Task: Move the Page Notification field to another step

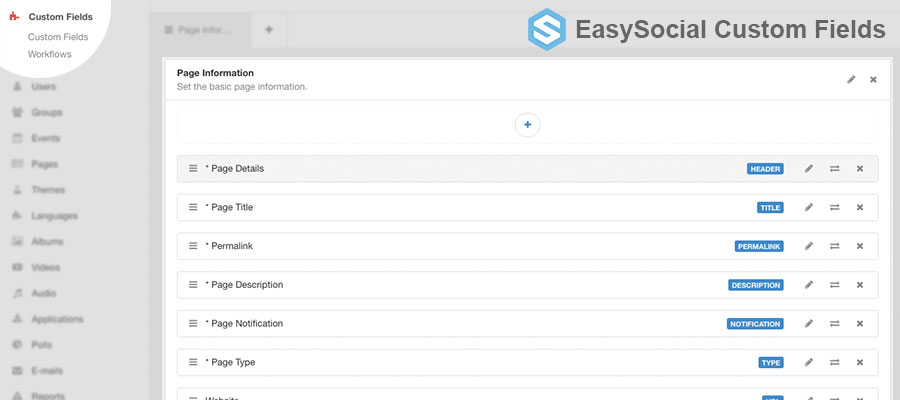Action: (835, 324)
